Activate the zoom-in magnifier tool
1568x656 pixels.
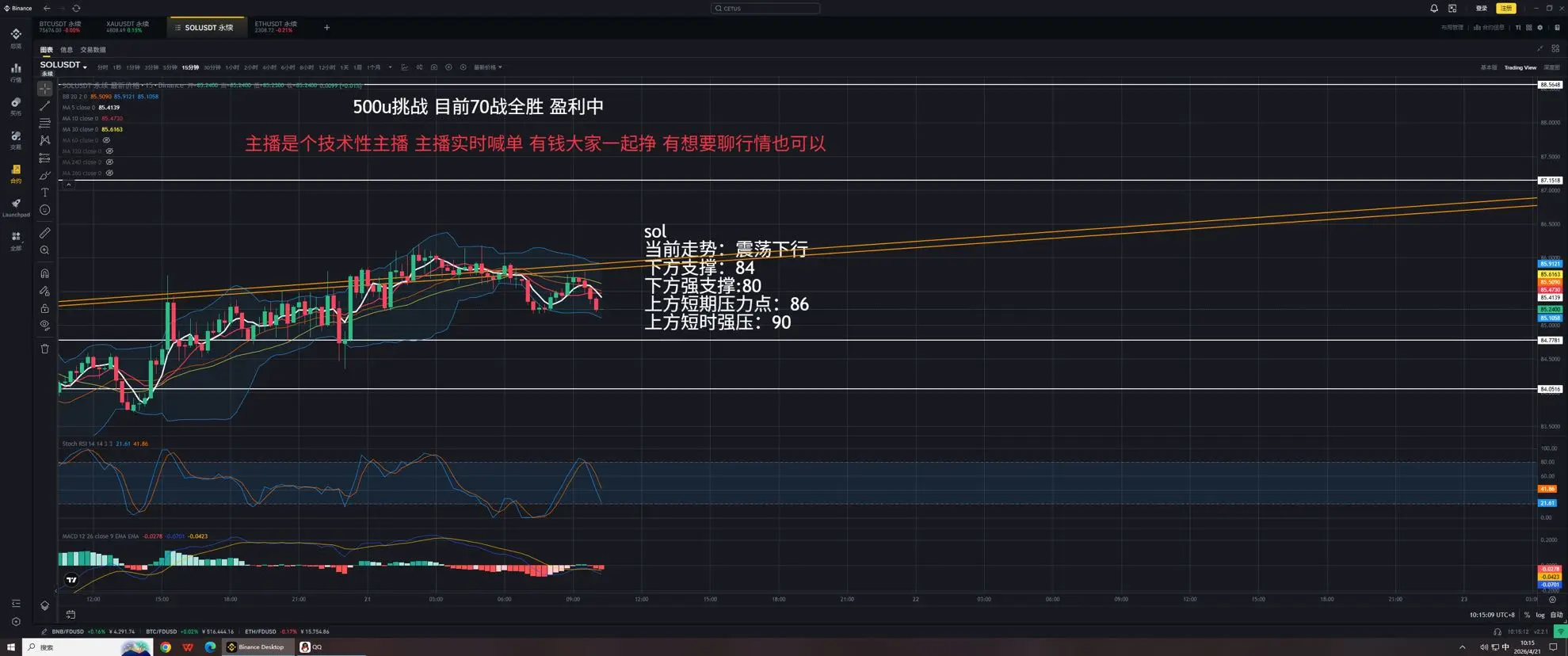[x=44, y=250]
